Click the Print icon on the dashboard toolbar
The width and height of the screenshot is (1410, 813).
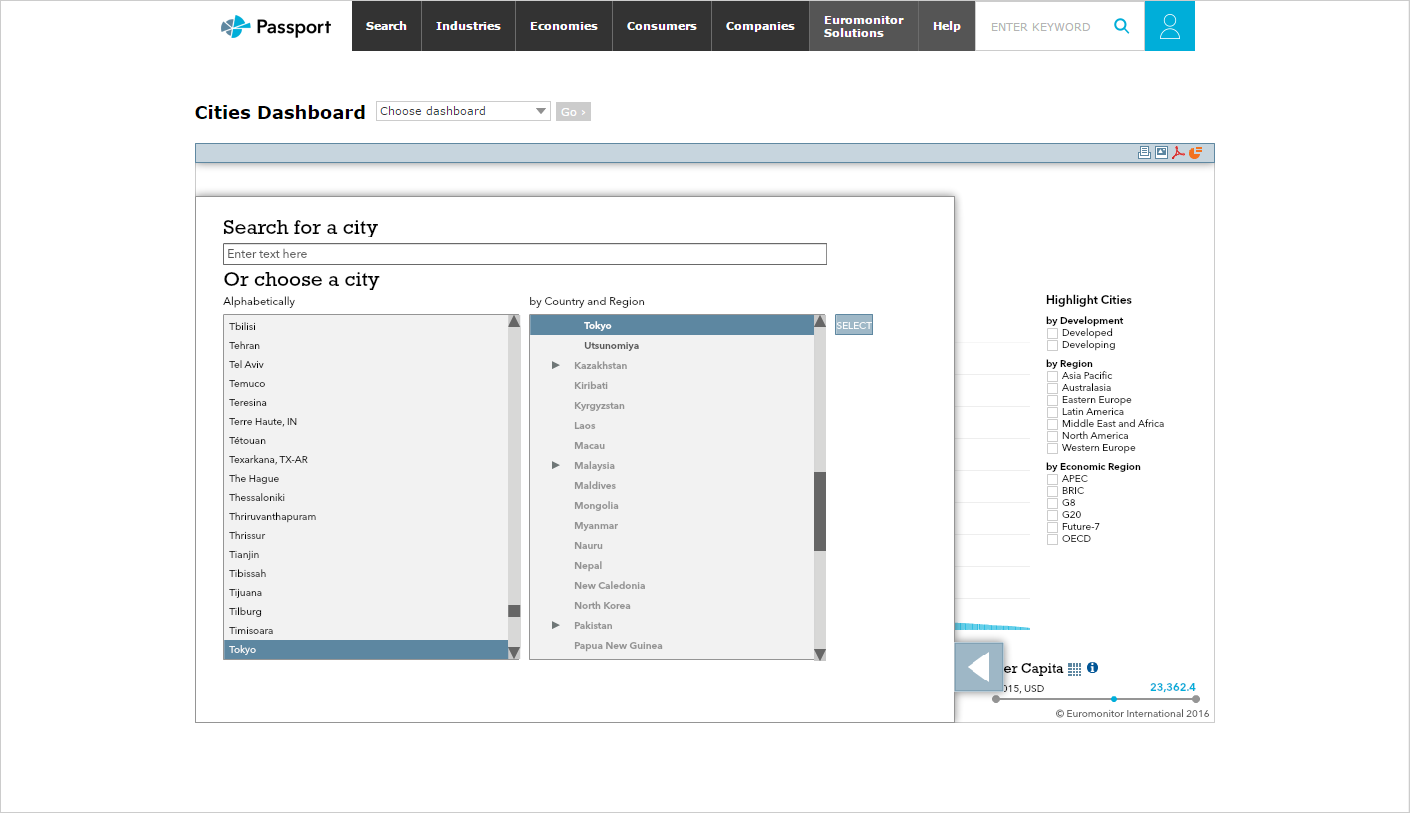1145,152
